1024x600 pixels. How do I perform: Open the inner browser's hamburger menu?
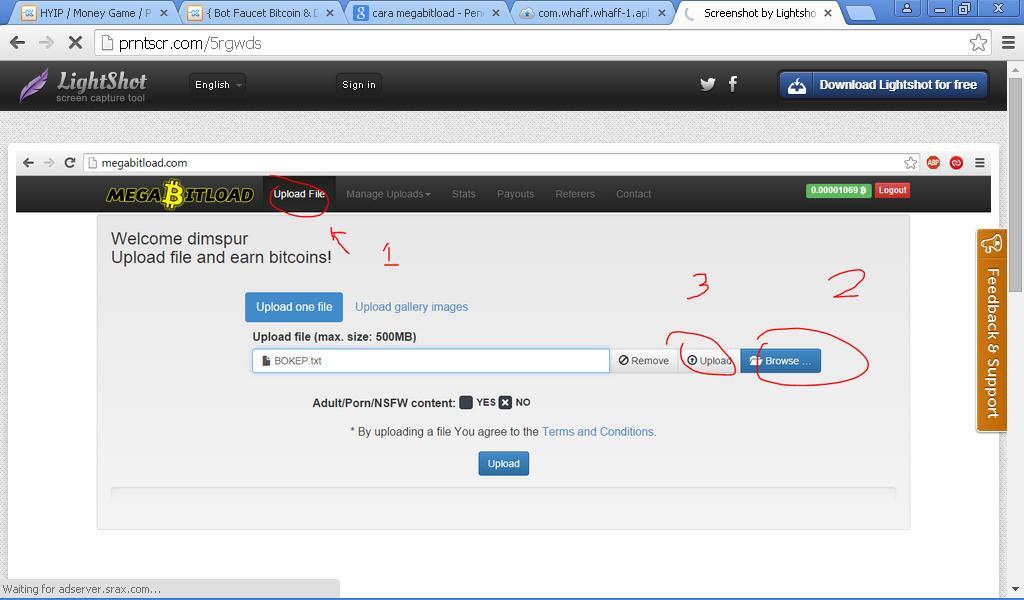pyautogui.click(x=979, y=162)
